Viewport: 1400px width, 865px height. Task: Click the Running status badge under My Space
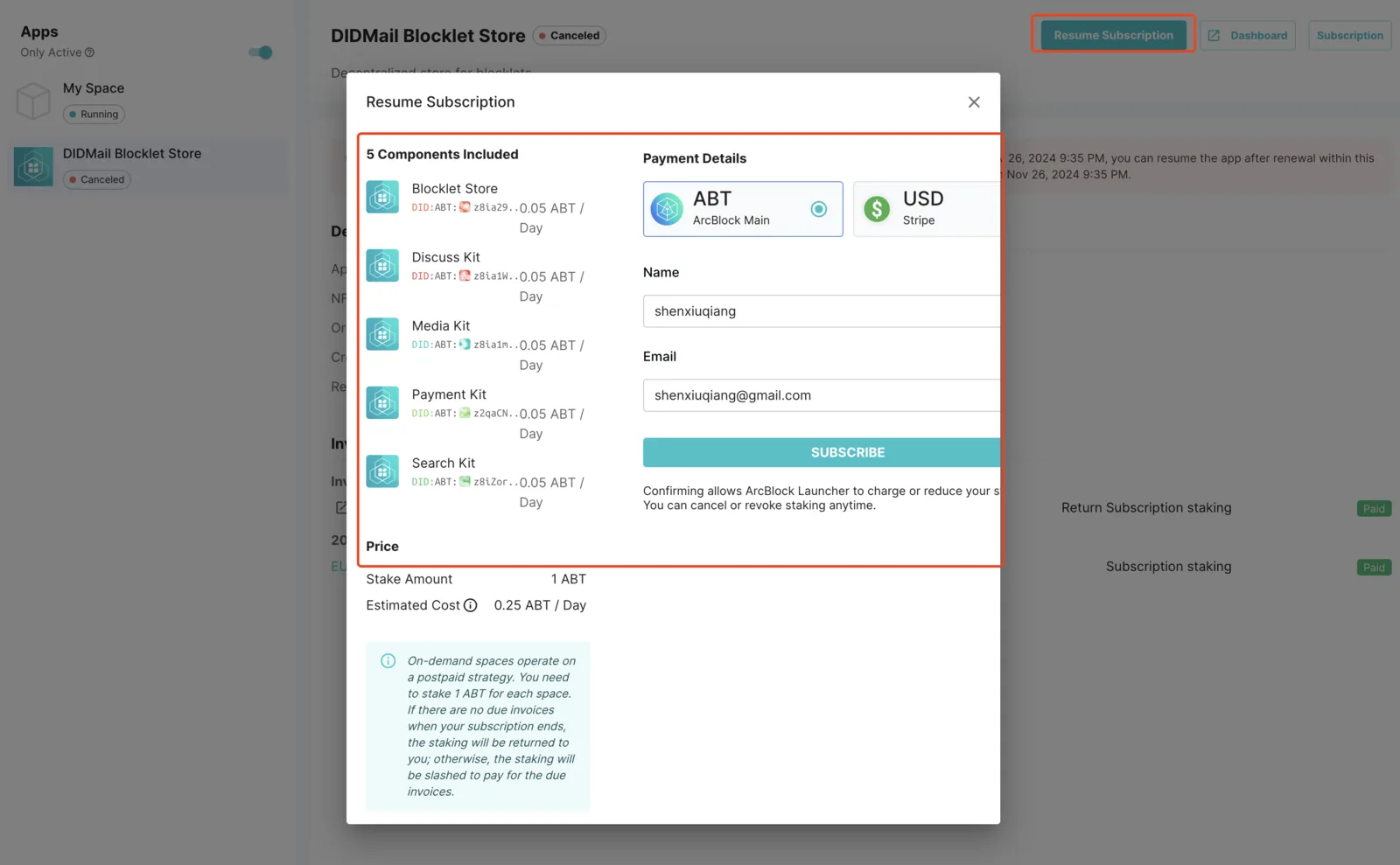coord(94,115)
